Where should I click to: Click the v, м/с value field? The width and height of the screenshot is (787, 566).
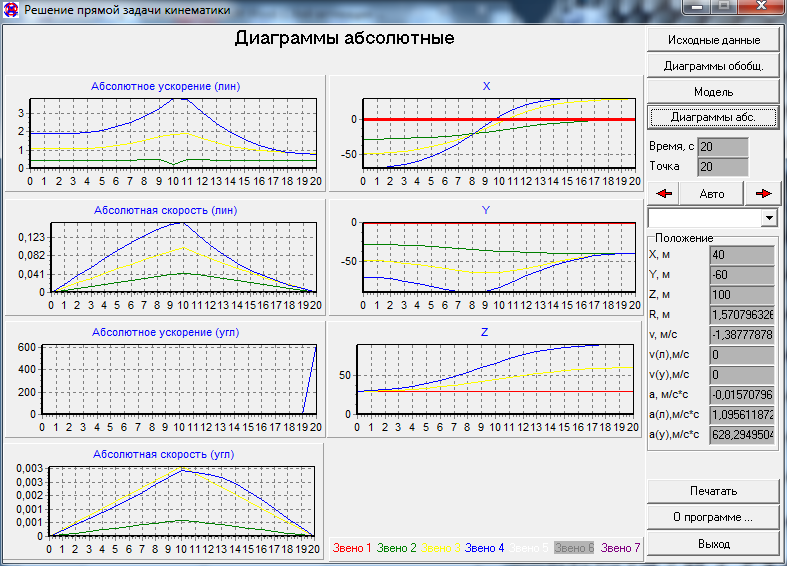[x=742, y=335]
